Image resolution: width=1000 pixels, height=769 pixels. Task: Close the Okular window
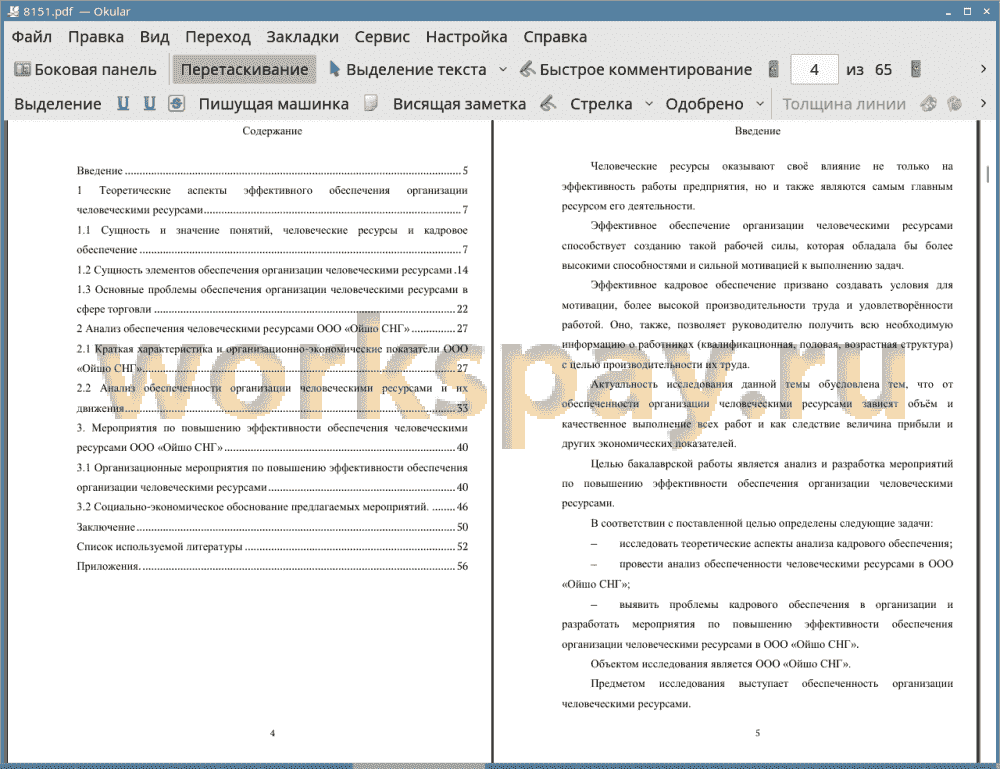point(986,11)
